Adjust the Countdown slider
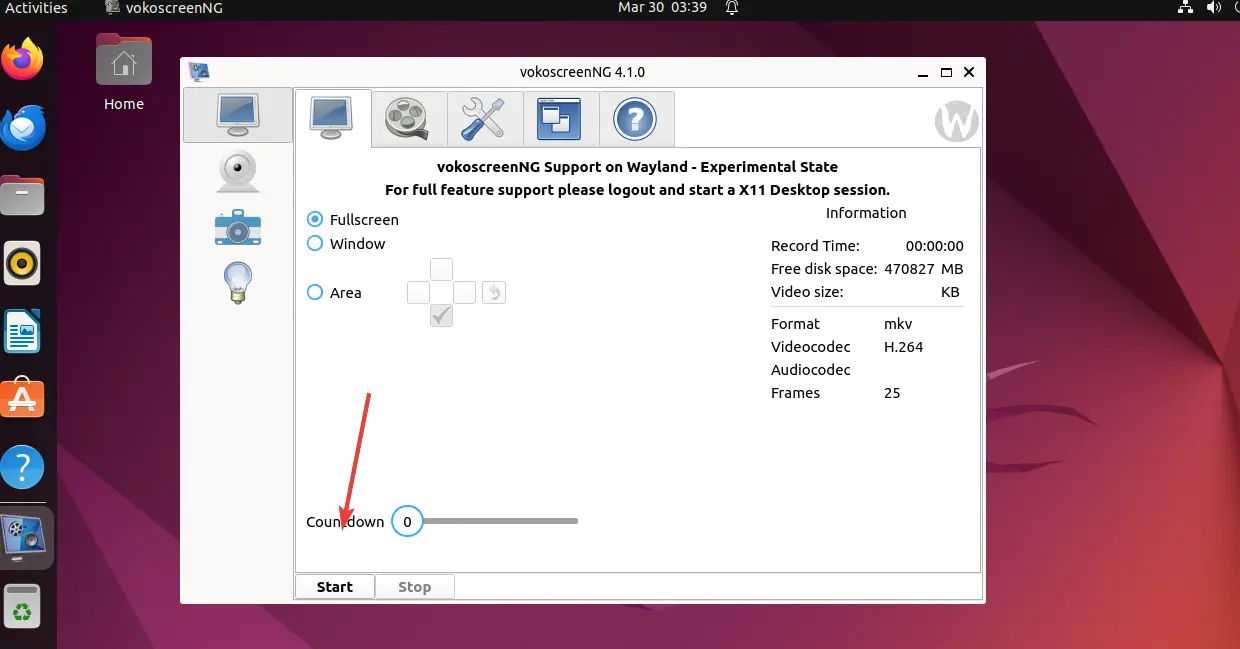Image resolution: width=1240 pixels, height=649 pixels. pyautogui.click(x=407, y=521)
